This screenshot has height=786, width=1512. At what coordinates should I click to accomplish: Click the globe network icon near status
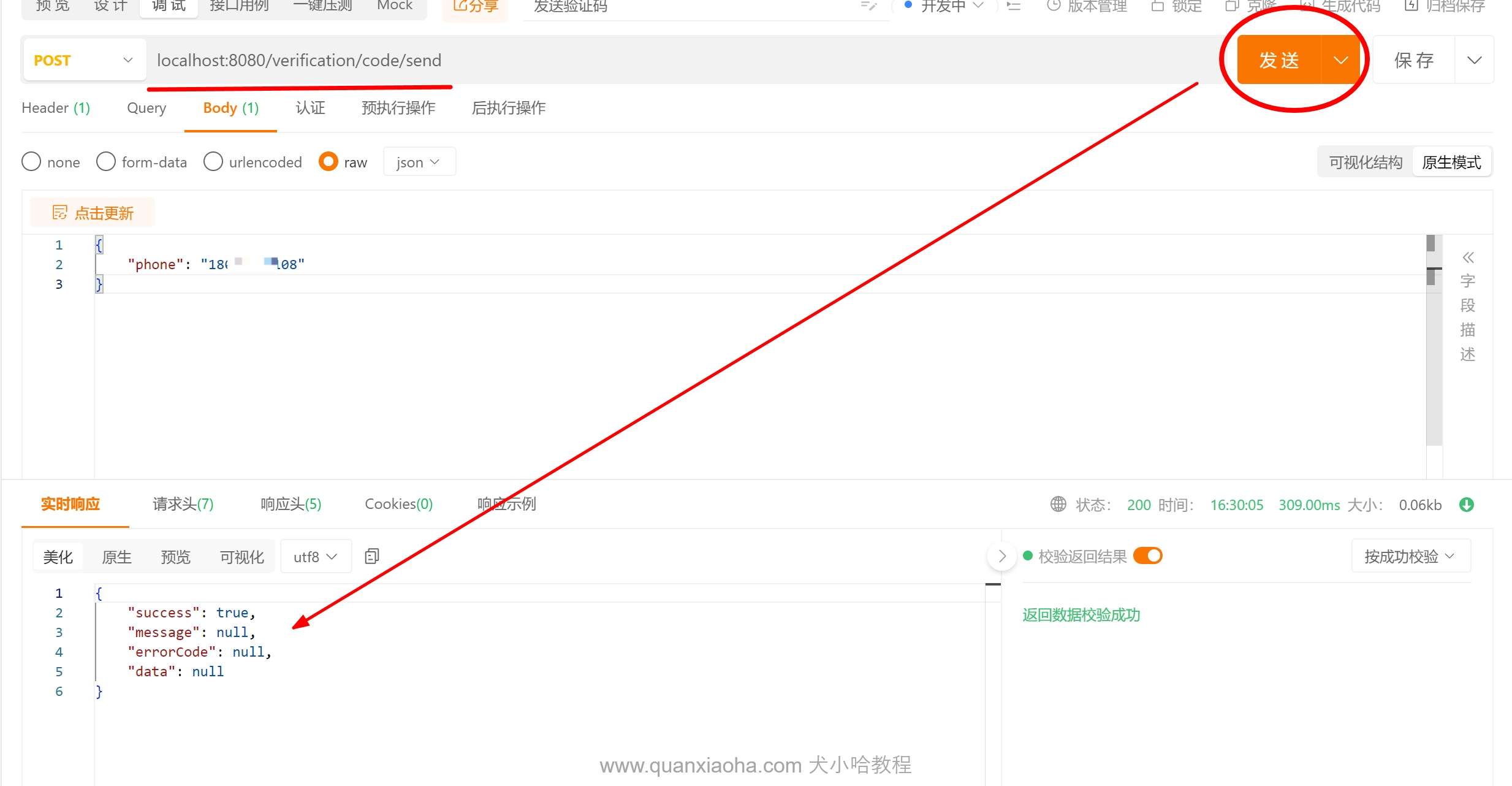pos(1058,504)
